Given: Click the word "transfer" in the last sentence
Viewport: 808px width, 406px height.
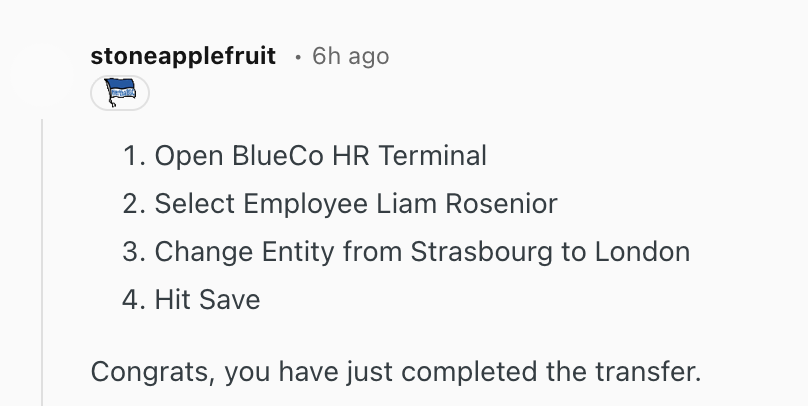Looking at the screenshot, I should click(x=655, y=372).
